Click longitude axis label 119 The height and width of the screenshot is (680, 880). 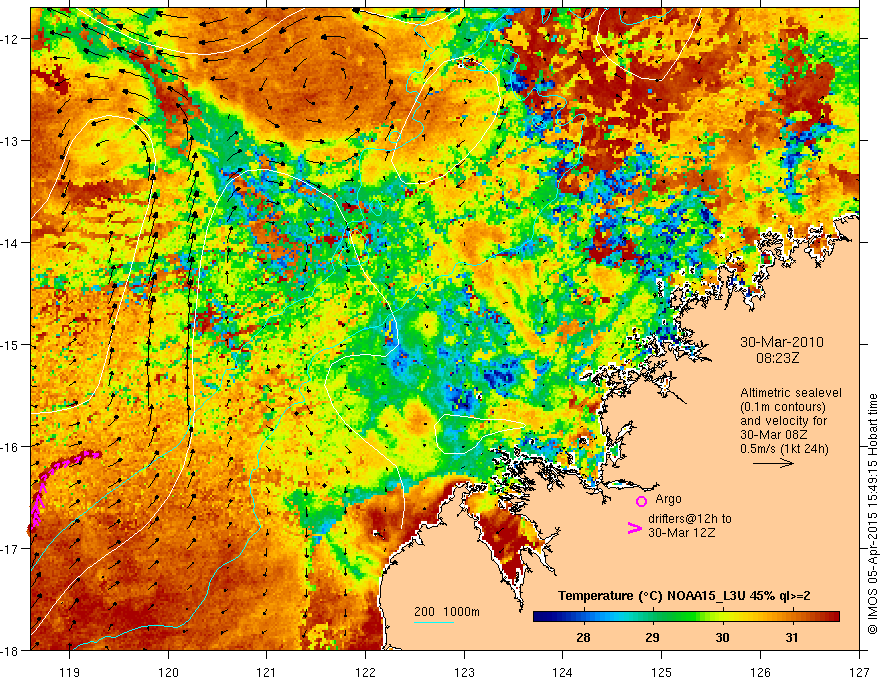coord(70,672)
